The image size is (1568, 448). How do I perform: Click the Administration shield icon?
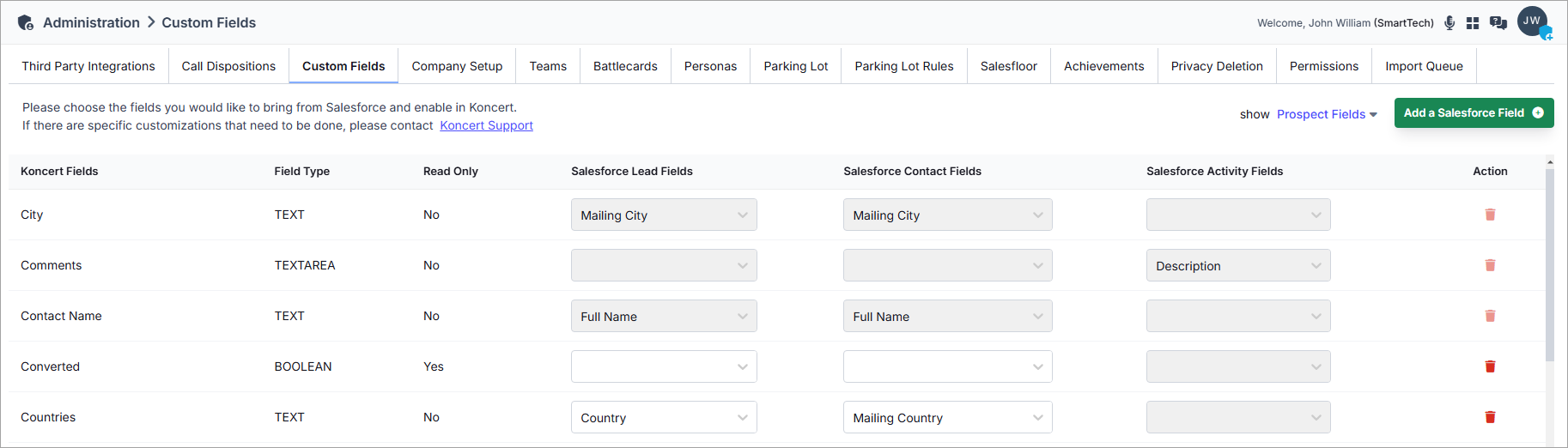[26, 22]
